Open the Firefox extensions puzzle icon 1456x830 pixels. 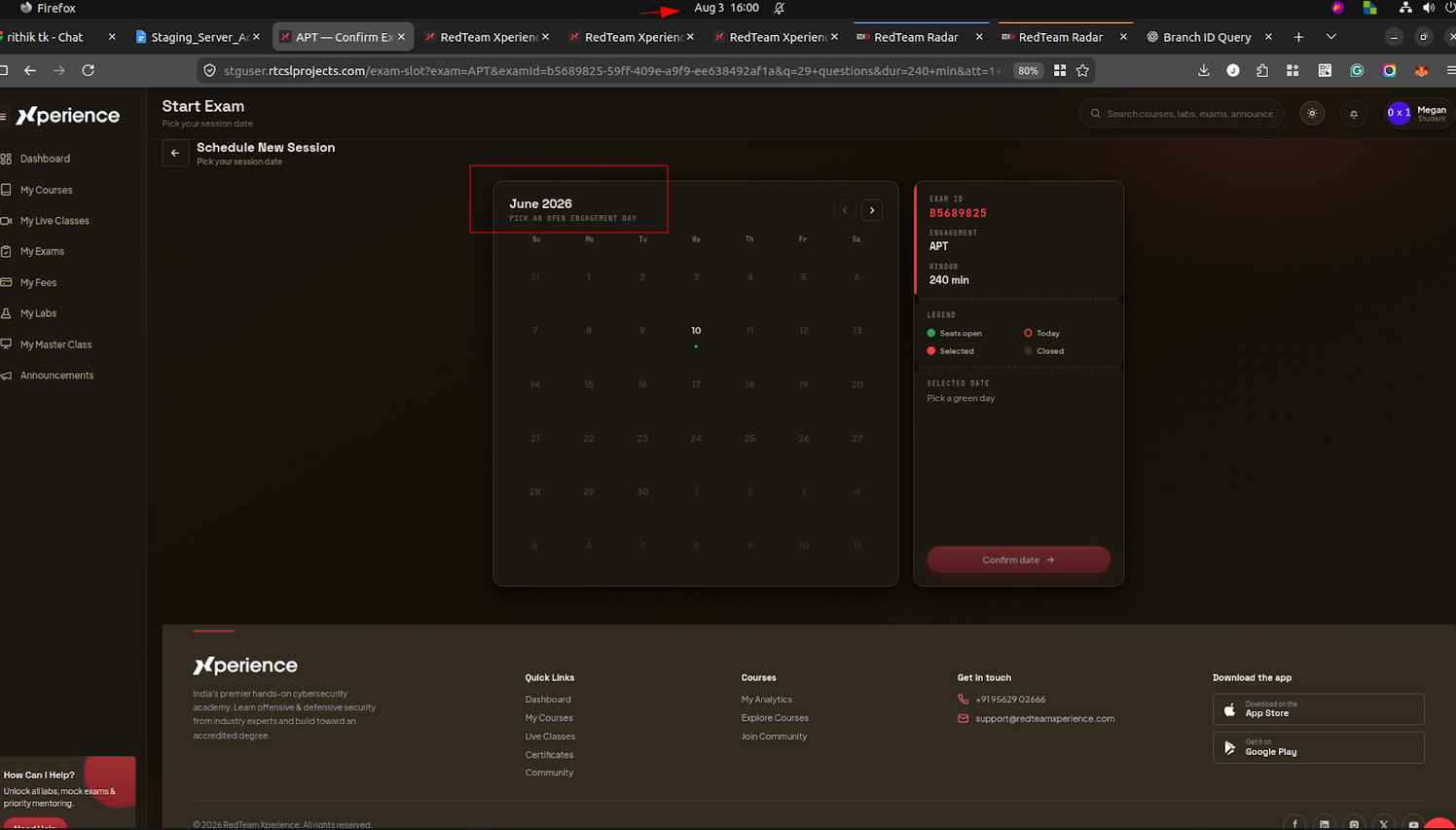click(1262, 70)
